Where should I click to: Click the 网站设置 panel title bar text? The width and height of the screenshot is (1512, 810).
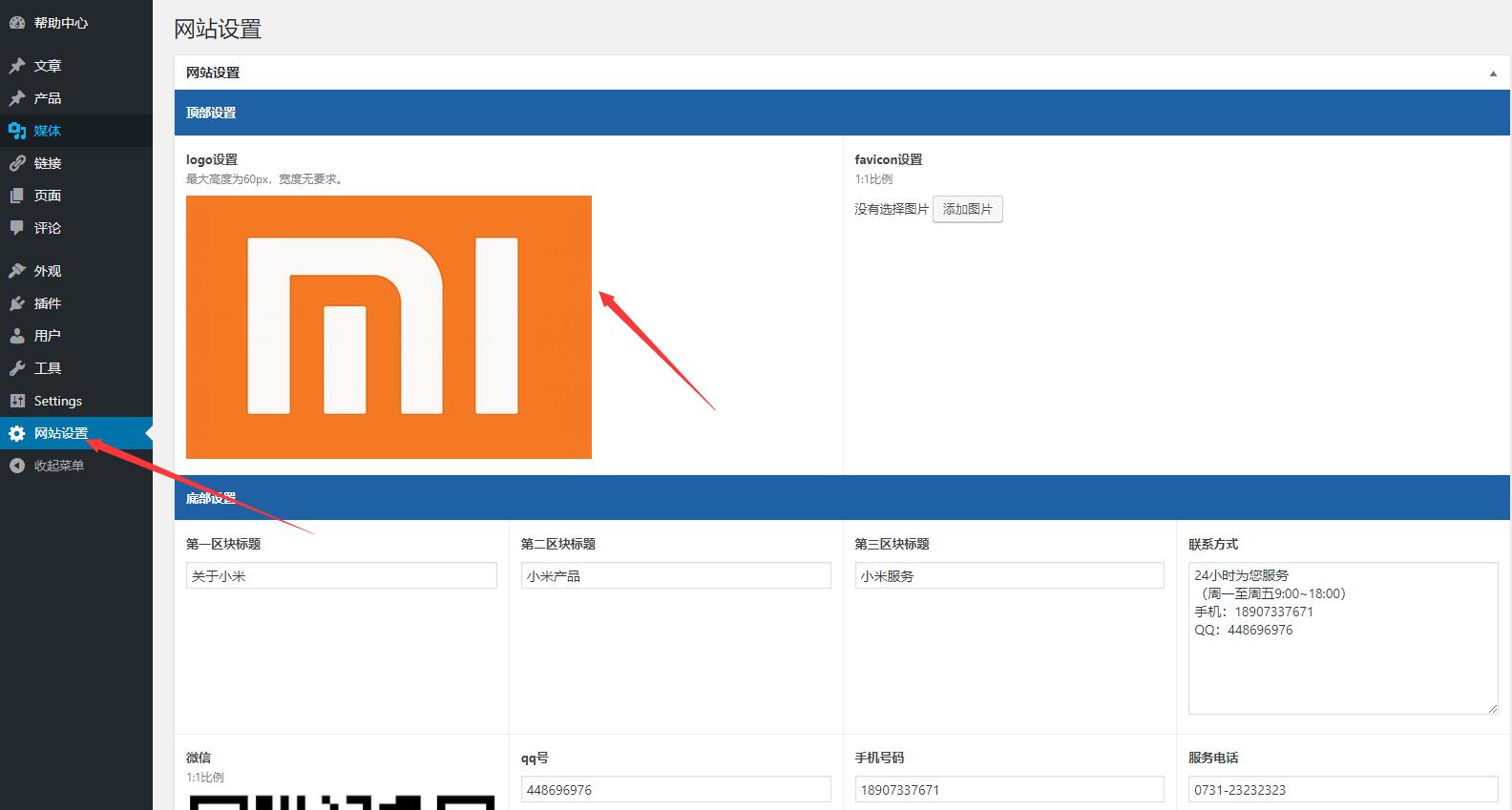pyautogui.click(x=213, y=73)
